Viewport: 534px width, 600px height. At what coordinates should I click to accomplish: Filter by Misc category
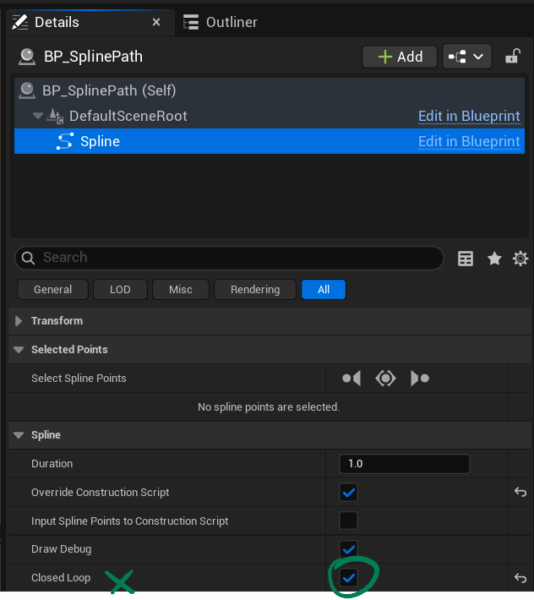[181, 290]
